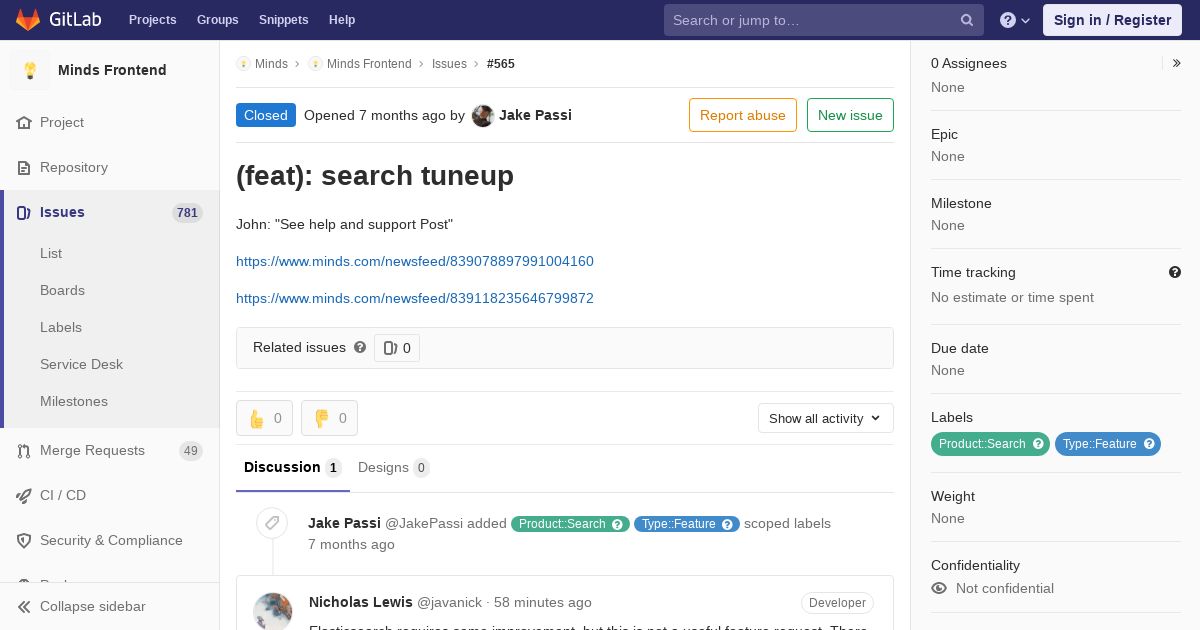
Task: Click the Not confidential eye icon
Action: tap(939, 588)
